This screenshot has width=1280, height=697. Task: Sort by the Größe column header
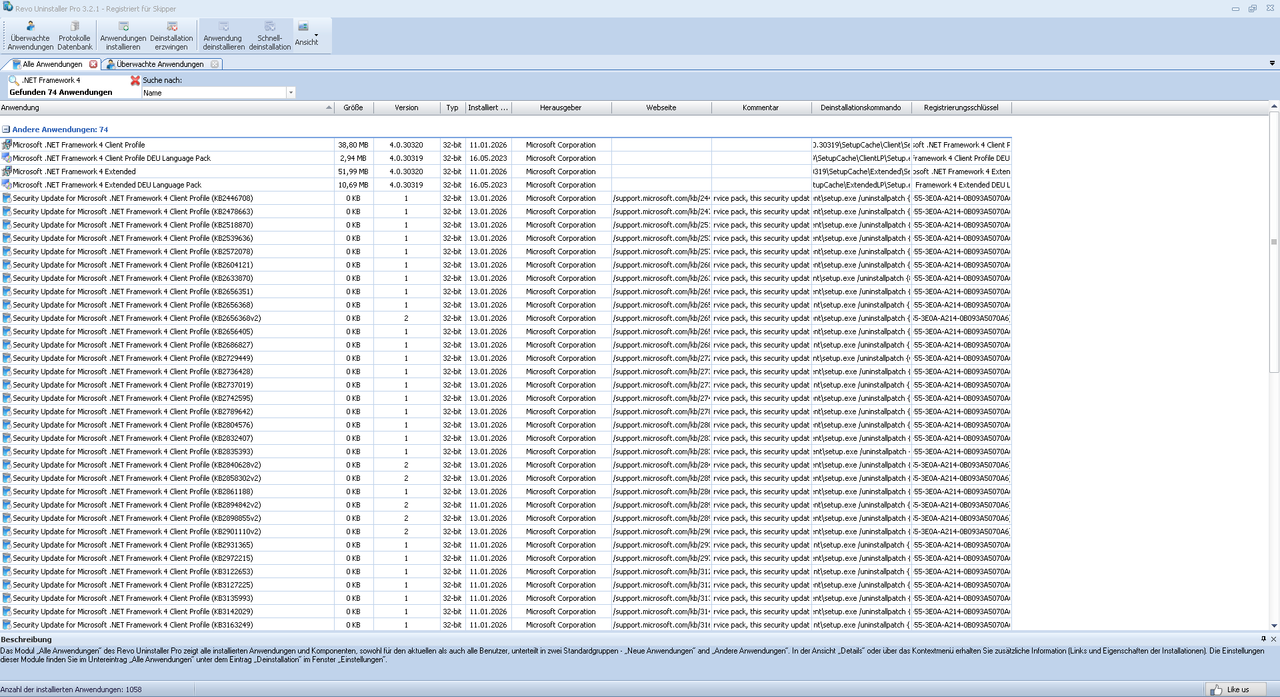pos(354,108)
